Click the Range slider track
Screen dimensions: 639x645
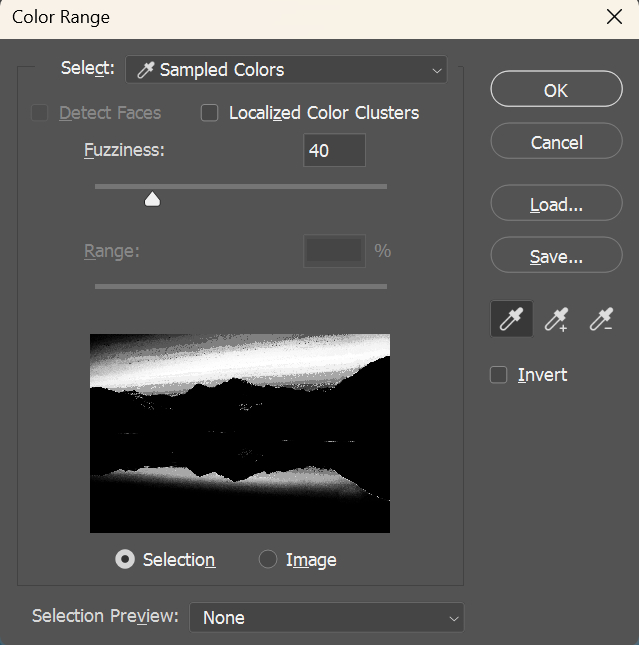(240, 286)
